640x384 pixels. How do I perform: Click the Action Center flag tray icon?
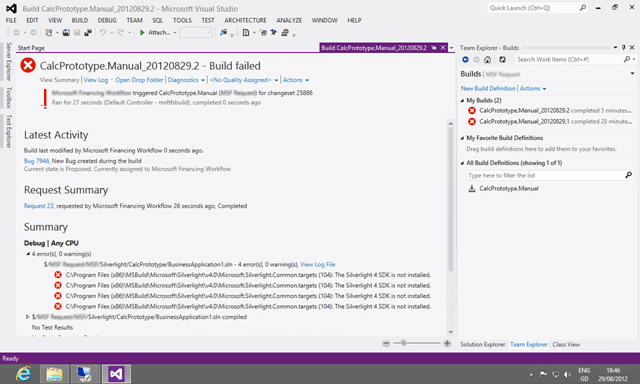543,374
